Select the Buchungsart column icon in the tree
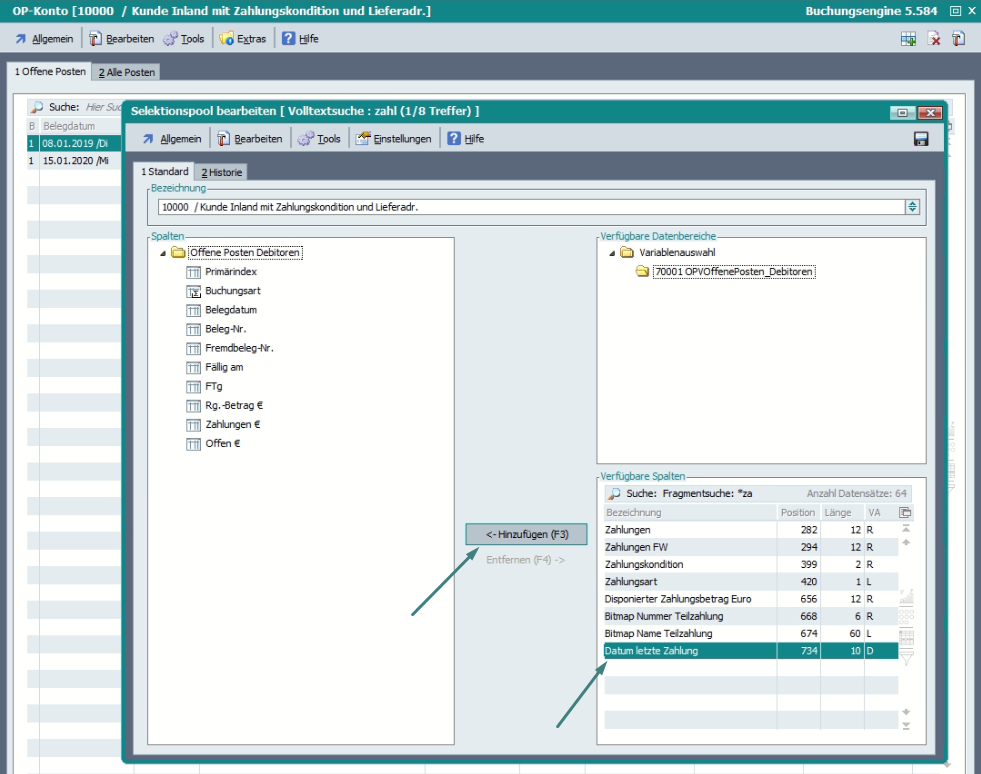Image resolution: width=981 pixels, height=774 pixels. 194,291
